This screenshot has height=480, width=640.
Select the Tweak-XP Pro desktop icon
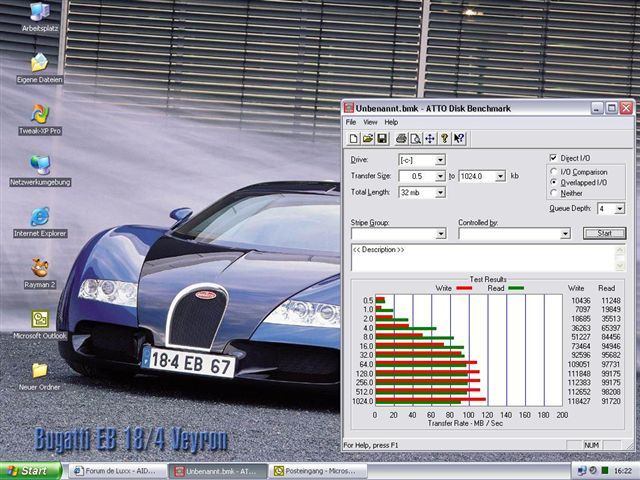coord(40,120)
